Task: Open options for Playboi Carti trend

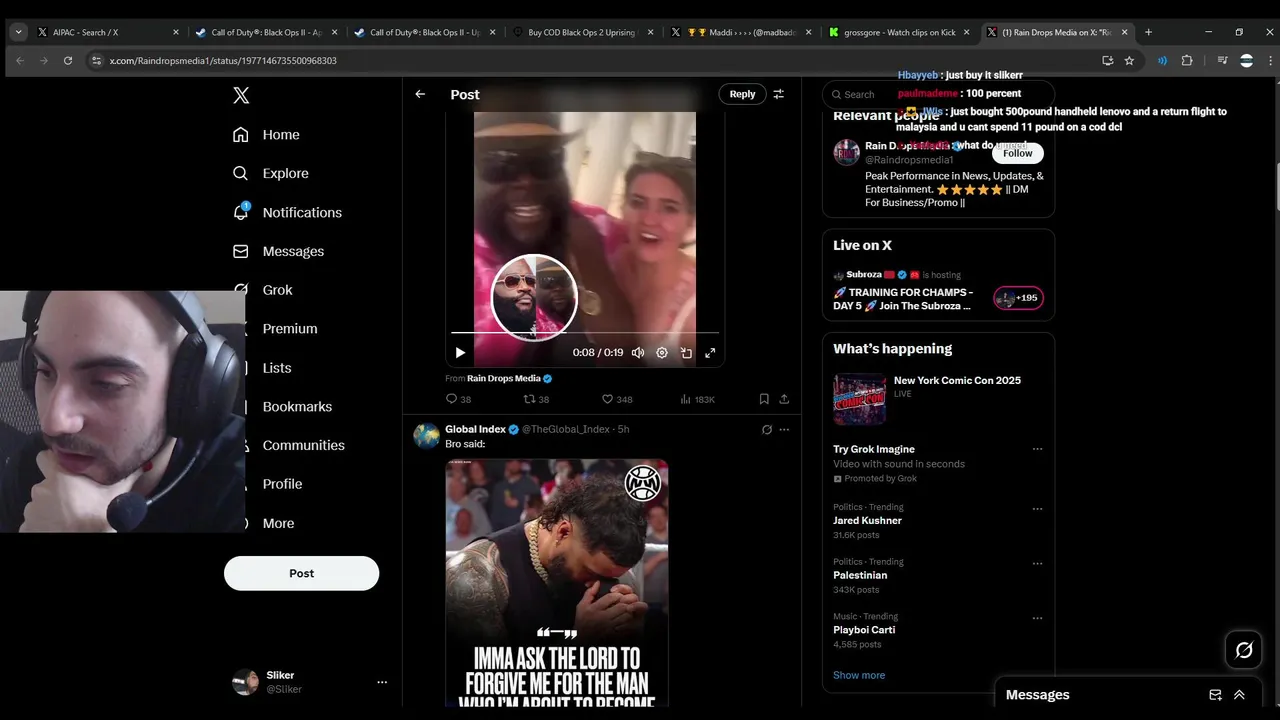Action: tap(1037, 618)
